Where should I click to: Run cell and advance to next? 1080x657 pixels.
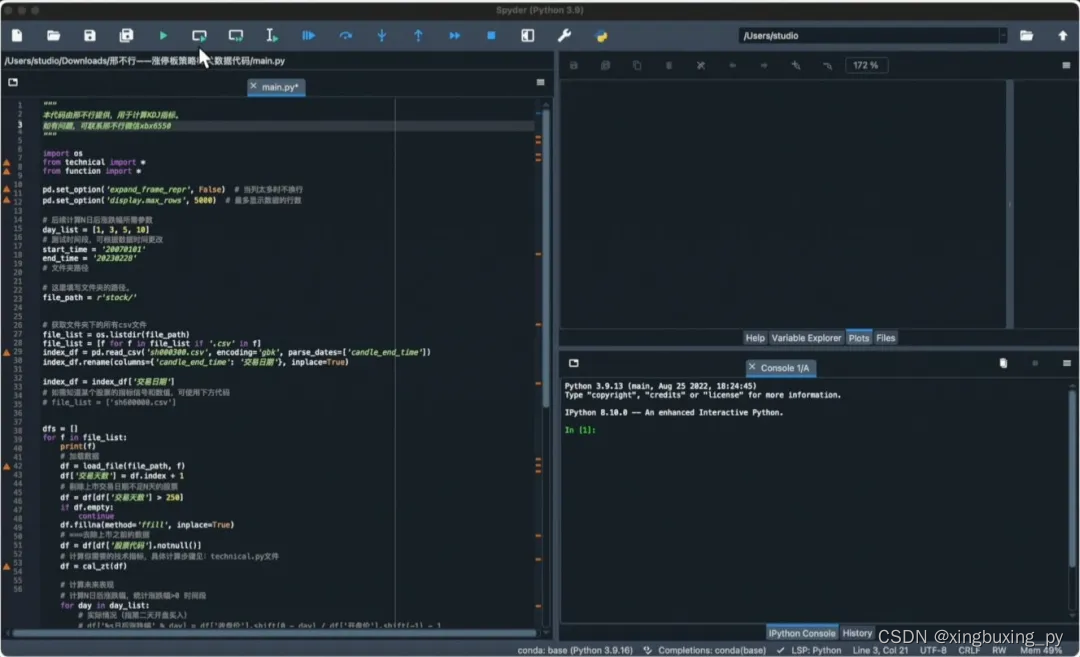(x=236, y=36)
